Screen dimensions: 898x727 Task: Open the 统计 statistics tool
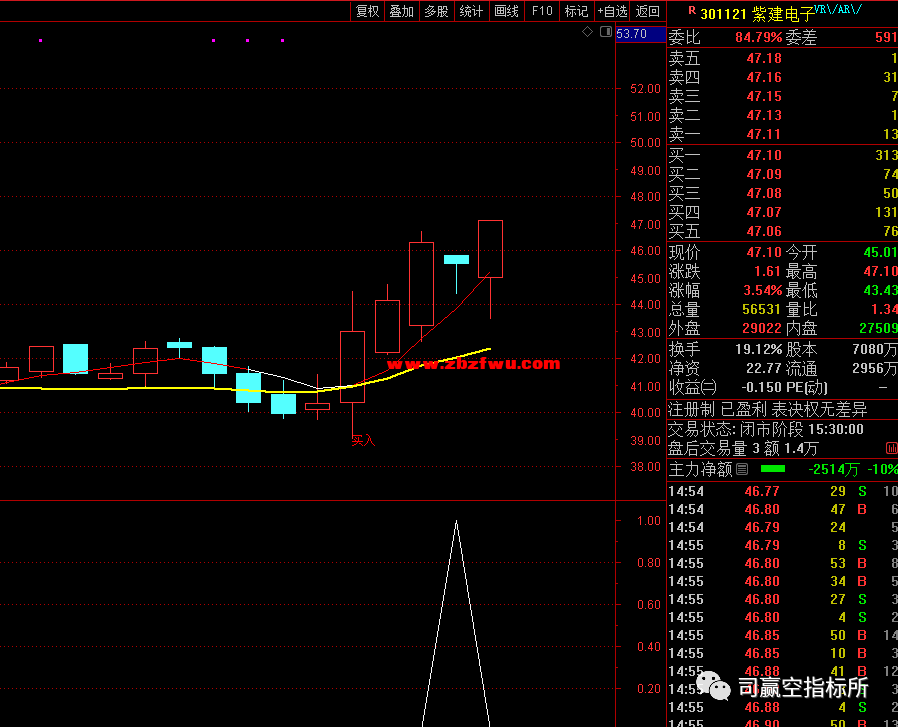[471, 11]
